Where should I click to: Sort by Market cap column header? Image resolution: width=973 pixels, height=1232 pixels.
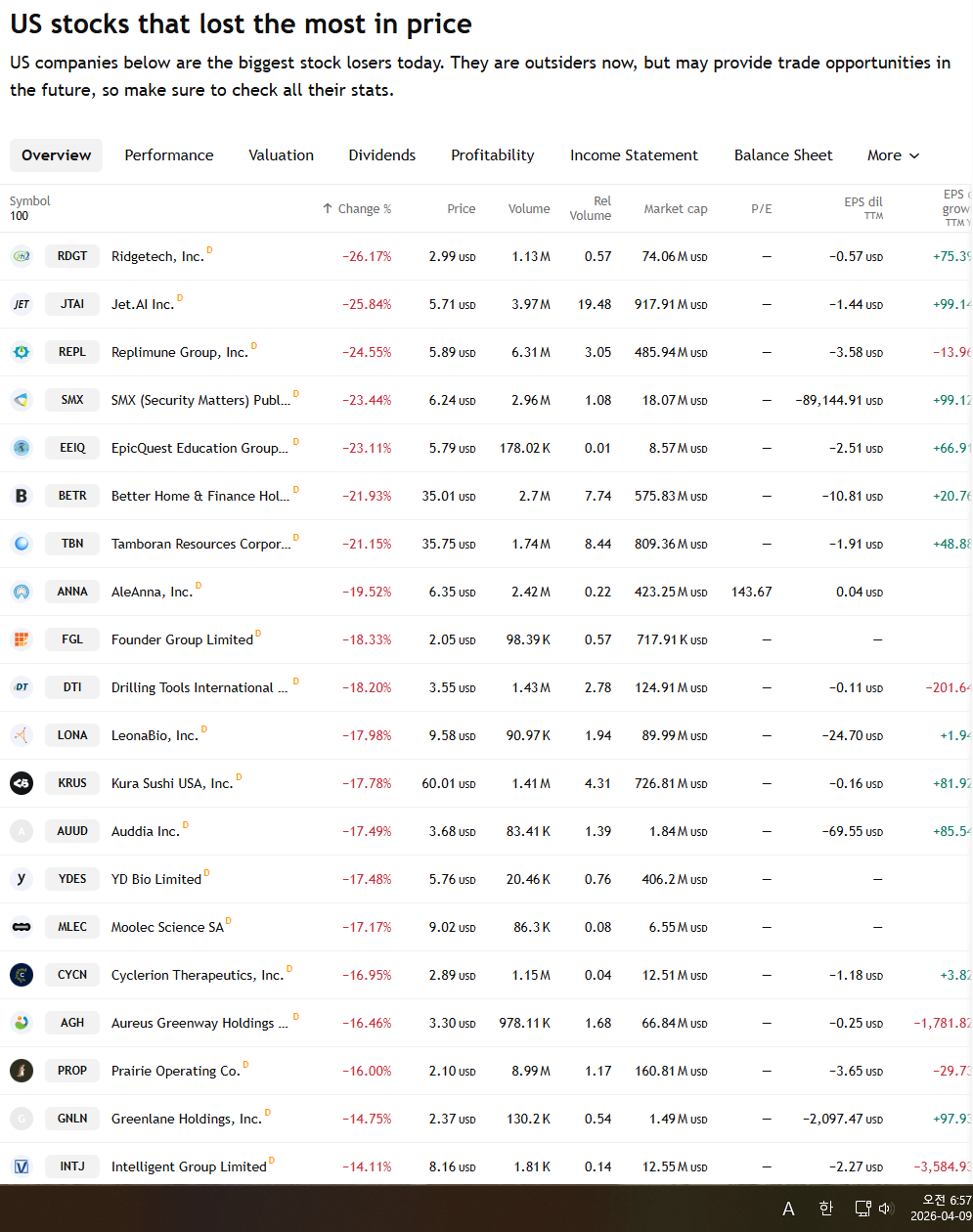pyautogui.click(x=676, y=208)
